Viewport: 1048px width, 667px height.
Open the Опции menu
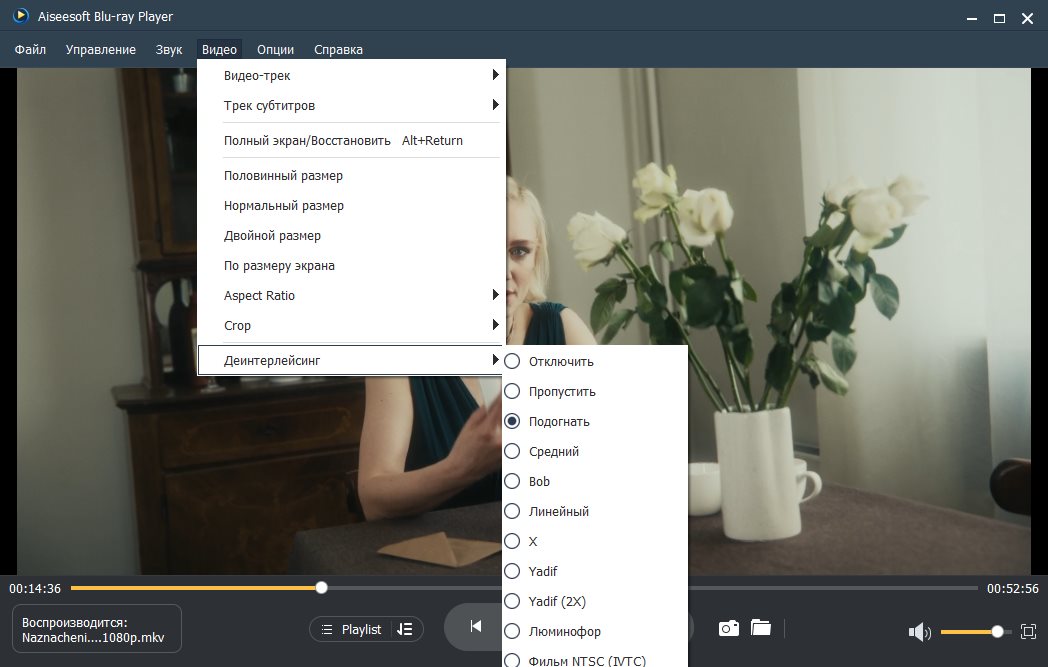[275, 49]
